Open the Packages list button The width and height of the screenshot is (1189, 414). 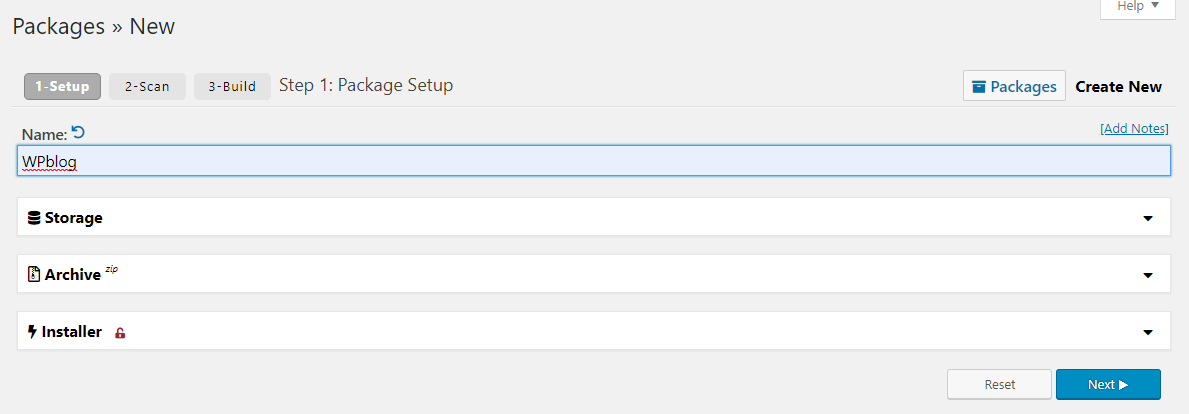tap(1015, 86)
